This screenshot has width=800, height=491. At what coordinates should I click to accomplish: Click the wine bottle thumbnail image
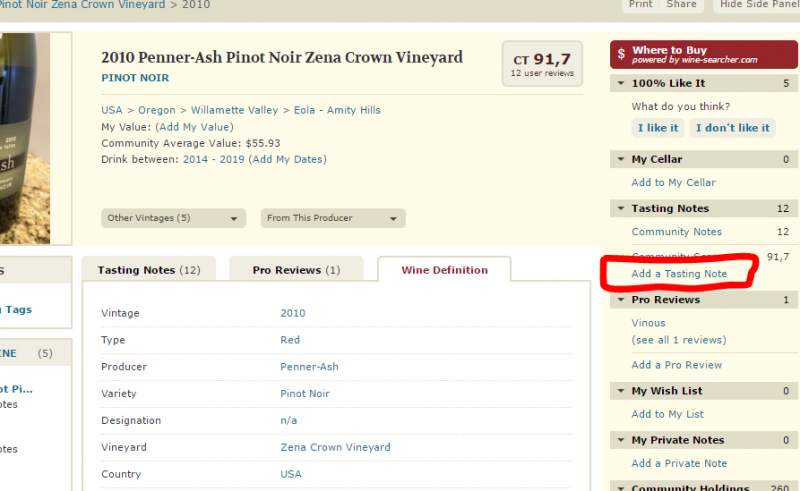[x=25, y=138]
